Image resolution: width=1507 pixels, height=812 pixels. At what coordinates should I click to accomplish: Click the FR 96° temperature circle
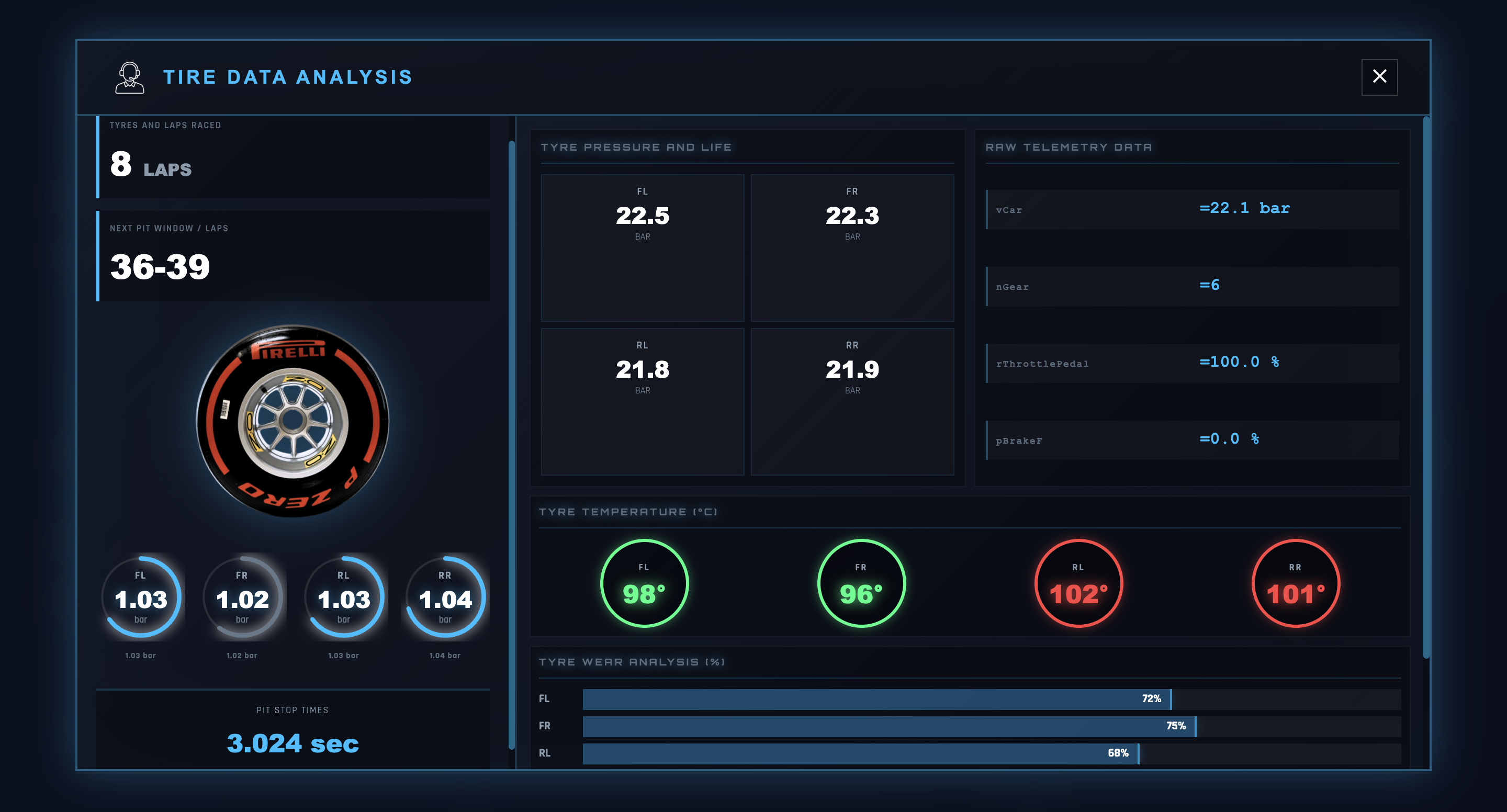(x=861, y=583)
